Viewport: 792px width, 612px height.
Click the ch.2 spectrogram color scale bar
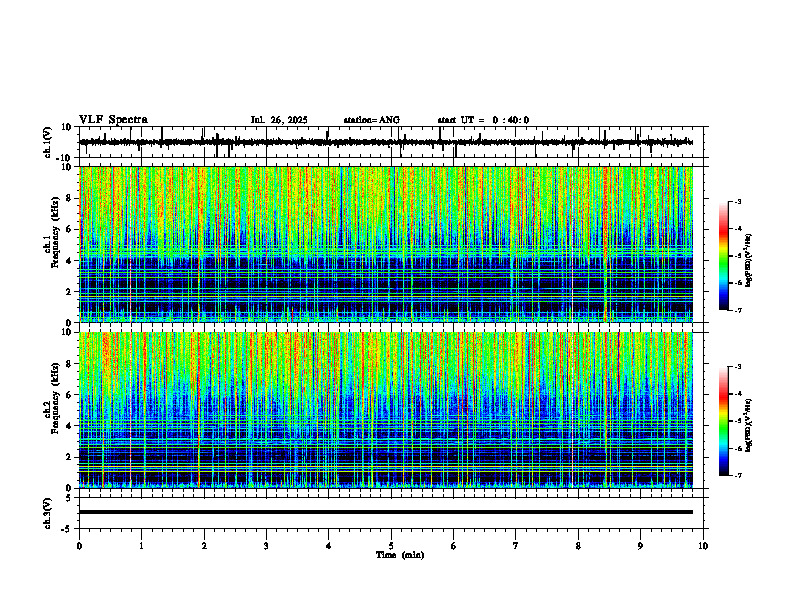pos(724,421)
